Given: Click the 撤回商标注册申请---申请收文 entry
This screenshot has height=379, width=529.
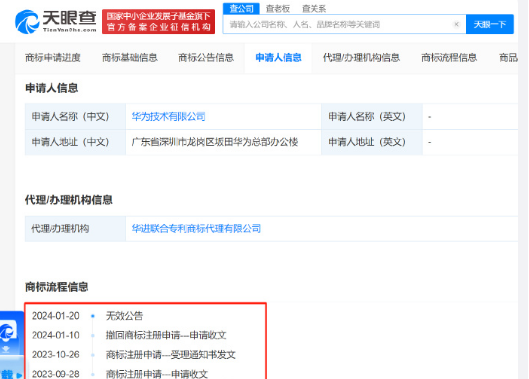Looking at the screenshot, I should pyautogui.click(x=166, y=335).
